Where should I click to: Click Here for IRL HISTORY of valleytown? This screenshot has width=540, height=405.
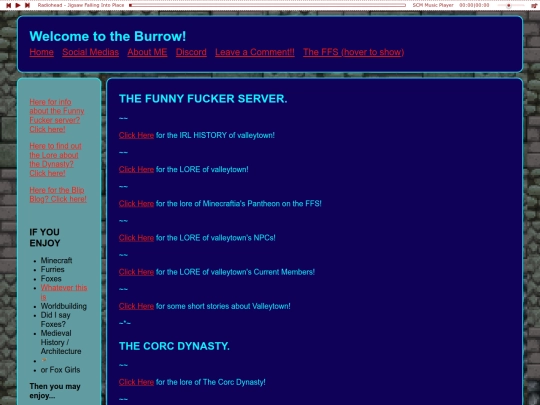pos(136,135)
